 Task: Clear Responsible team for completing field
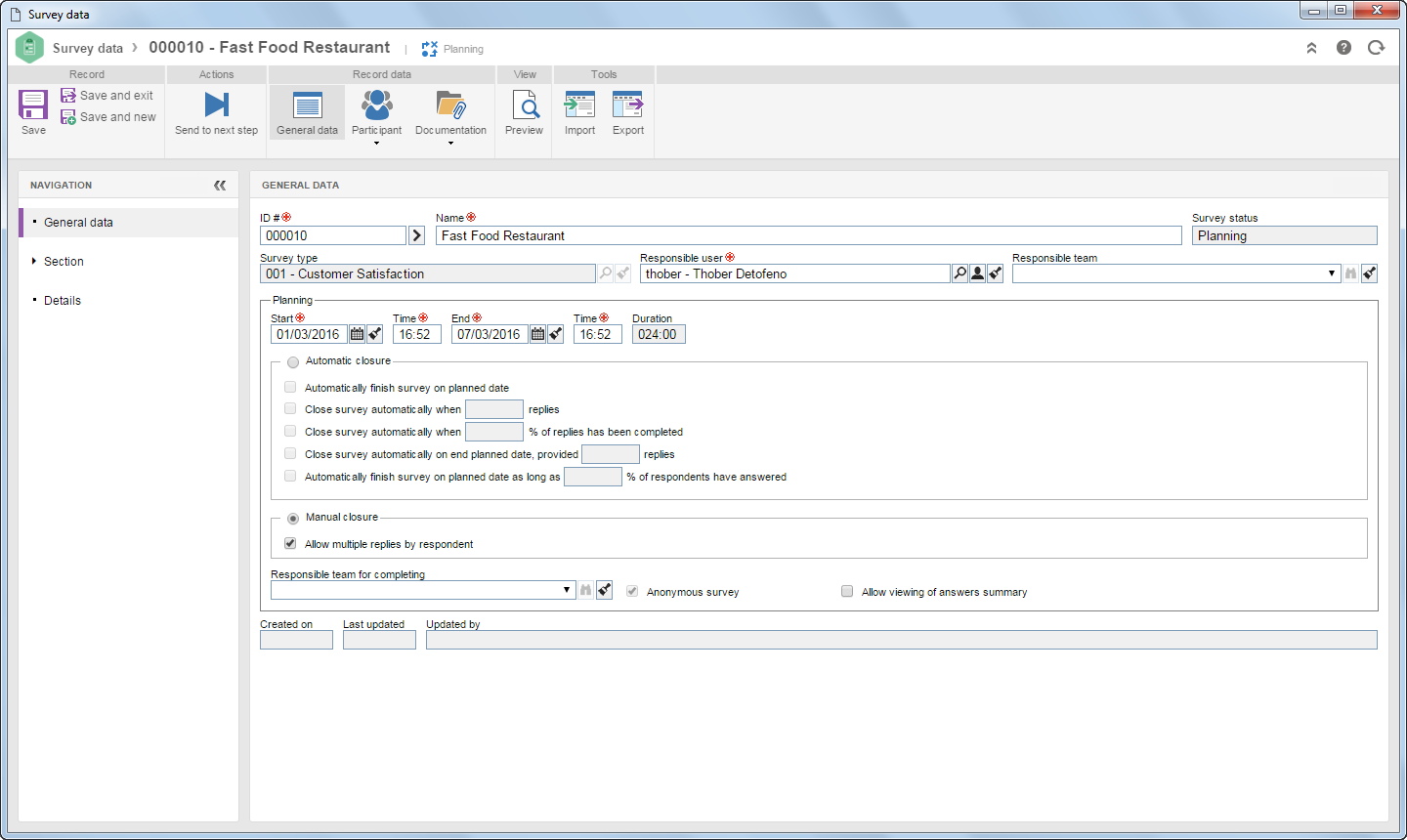point(604,590)
